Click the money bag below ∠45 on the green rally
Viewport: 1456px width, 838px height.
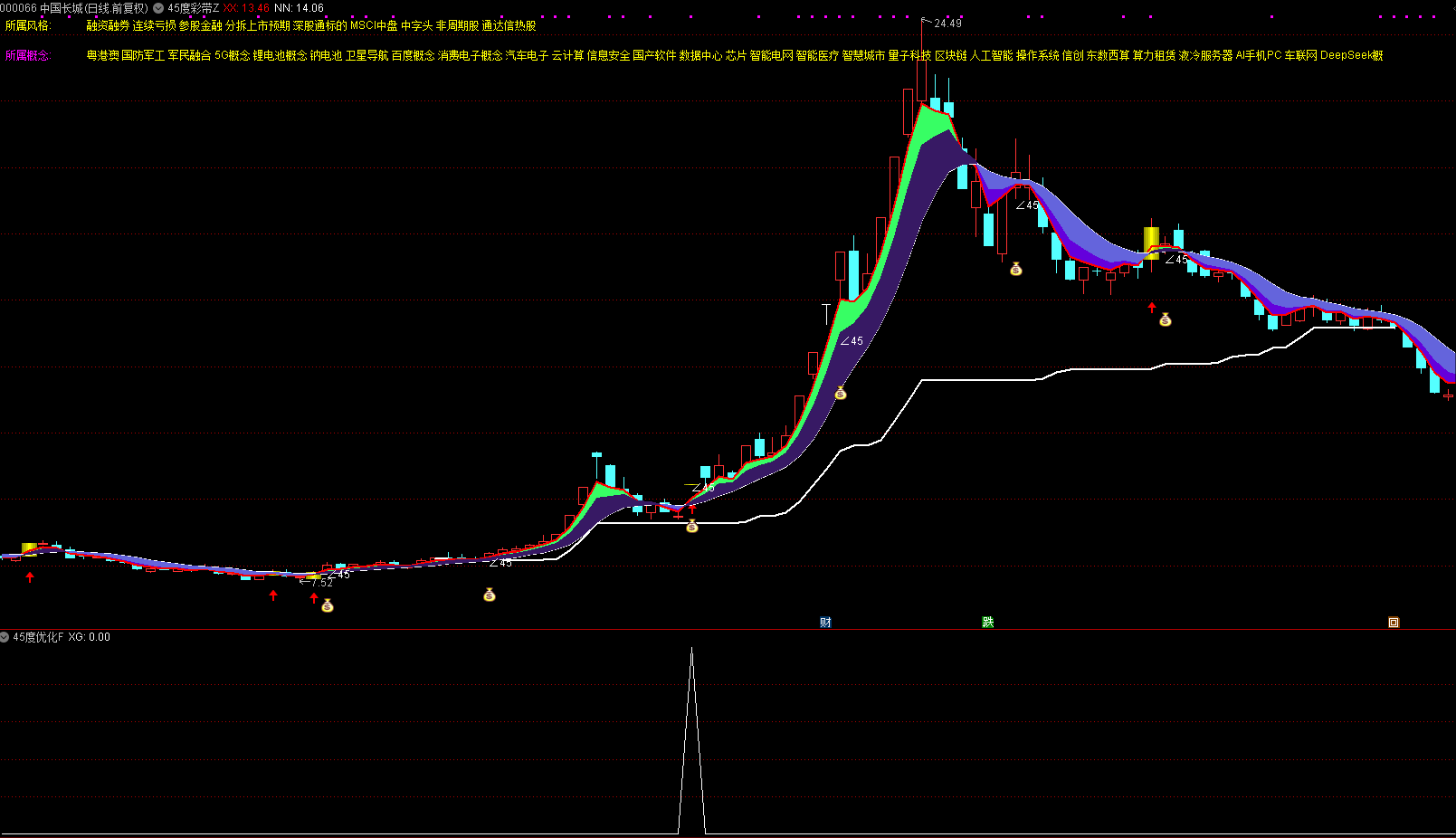coord(841,393)
